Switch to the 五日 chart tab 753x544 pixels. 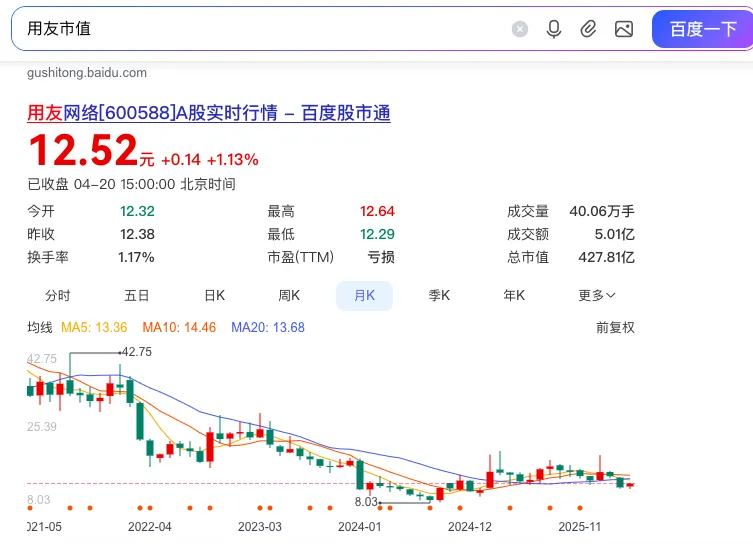136,295
